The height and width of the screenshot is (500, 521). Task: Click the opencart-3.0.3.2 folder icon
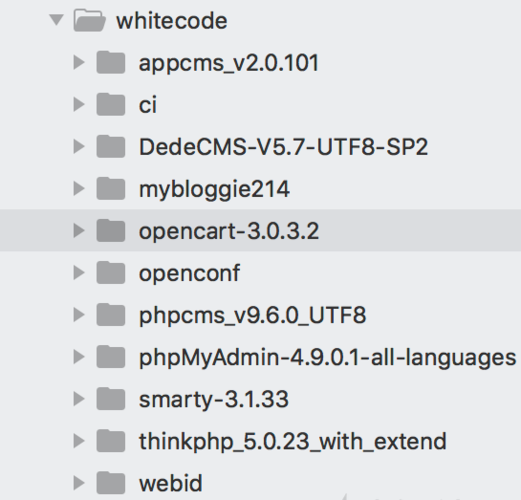pyautogui.click(x=111, y=230)
